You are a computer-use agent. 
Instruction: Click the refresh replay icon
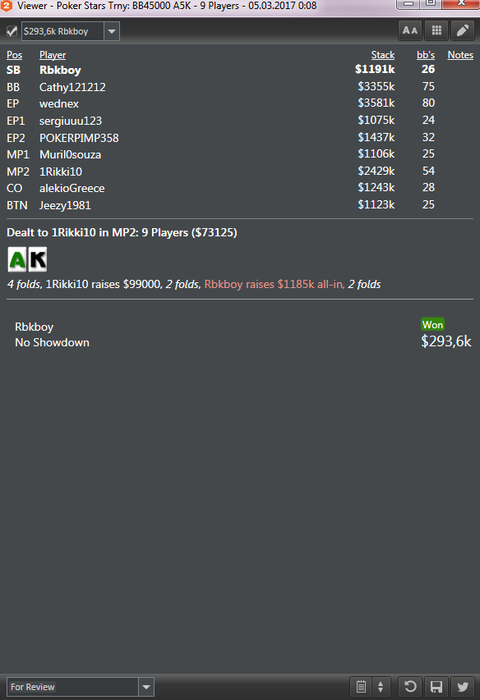(410, 687)
